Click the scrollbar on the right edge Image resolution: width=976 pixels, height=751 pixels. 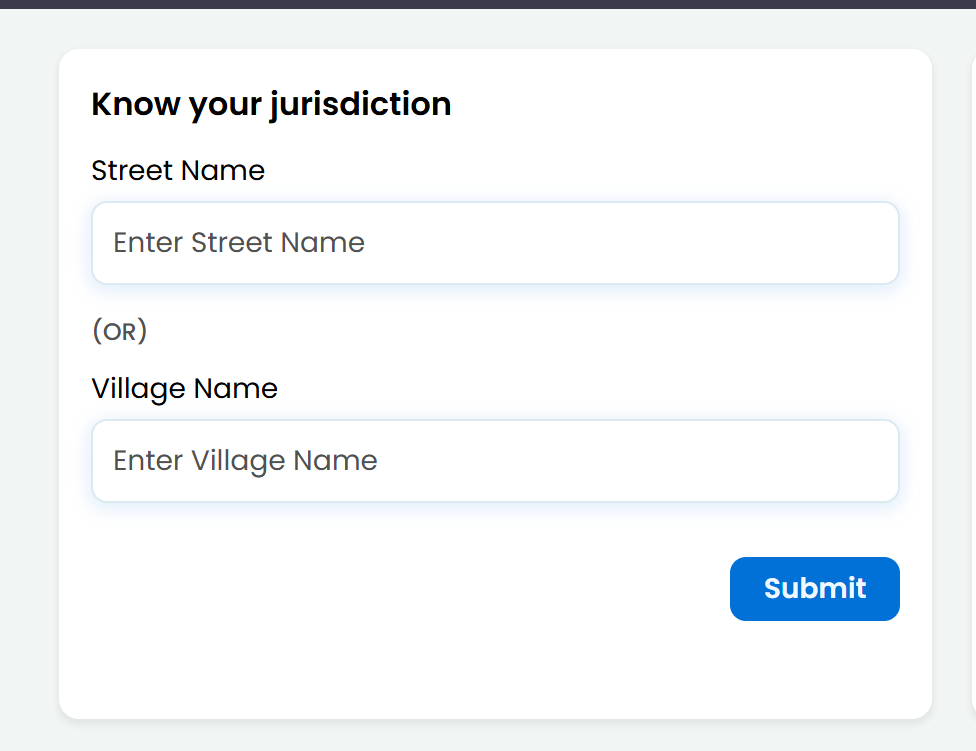(969, 300)
